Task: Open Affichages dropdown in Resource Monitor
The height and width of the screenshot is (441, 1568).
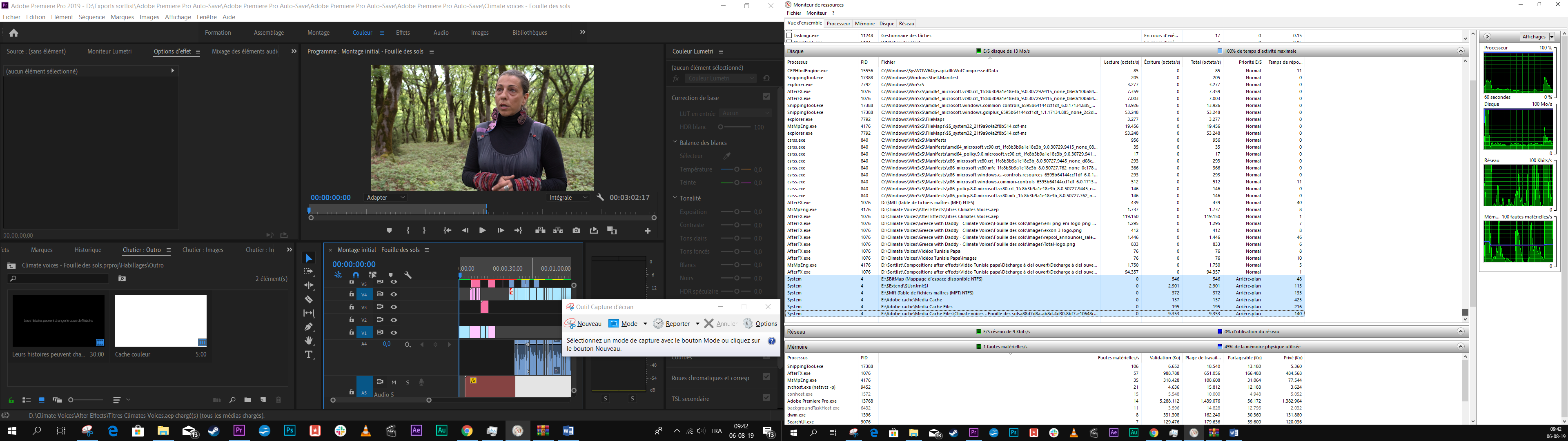Action: pyautogui.click(x=1537, y=37)
